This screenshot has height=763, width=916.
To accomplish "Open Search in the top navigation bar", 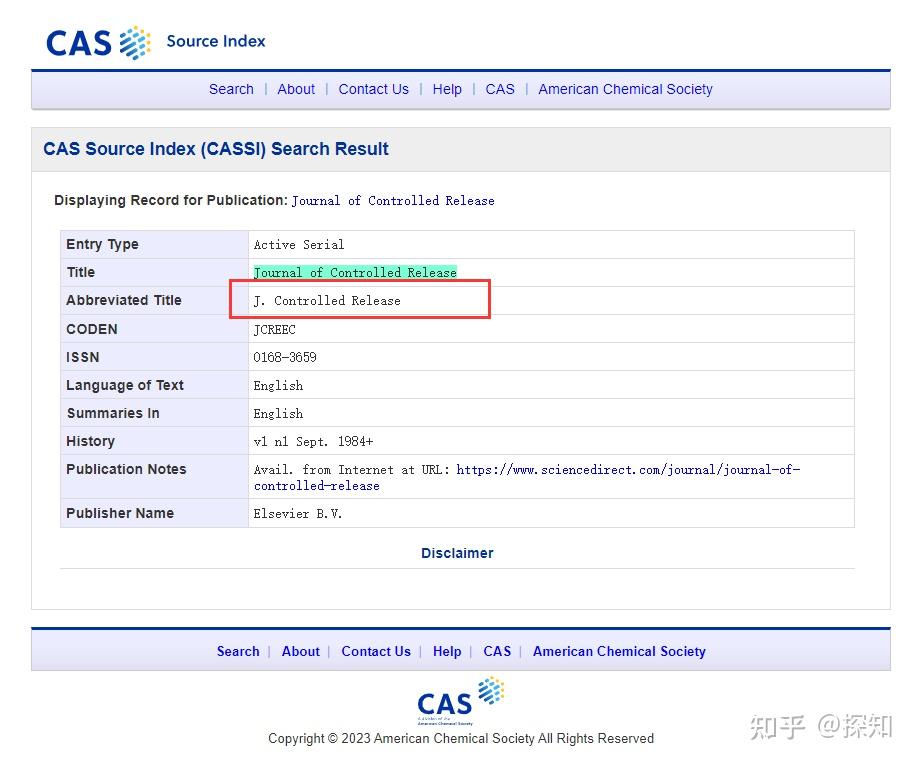I will pyautogui.click(x=231, y=89).
